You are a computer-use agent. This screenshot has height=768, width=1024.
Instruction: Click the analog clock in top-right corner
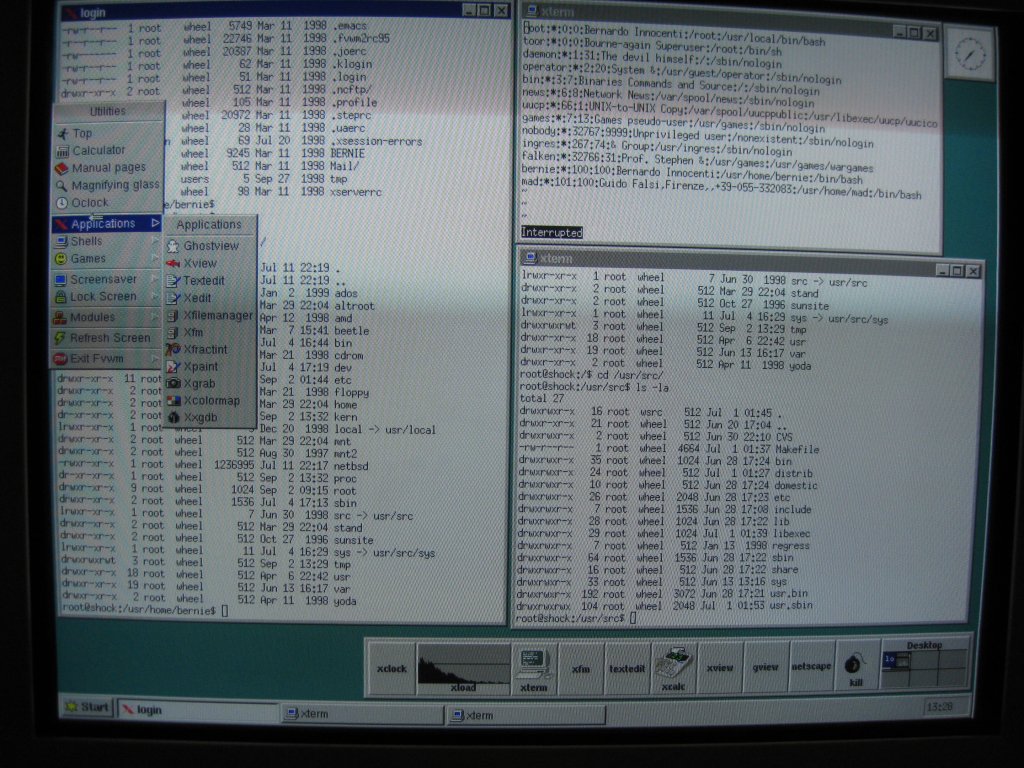coord(970,53)
